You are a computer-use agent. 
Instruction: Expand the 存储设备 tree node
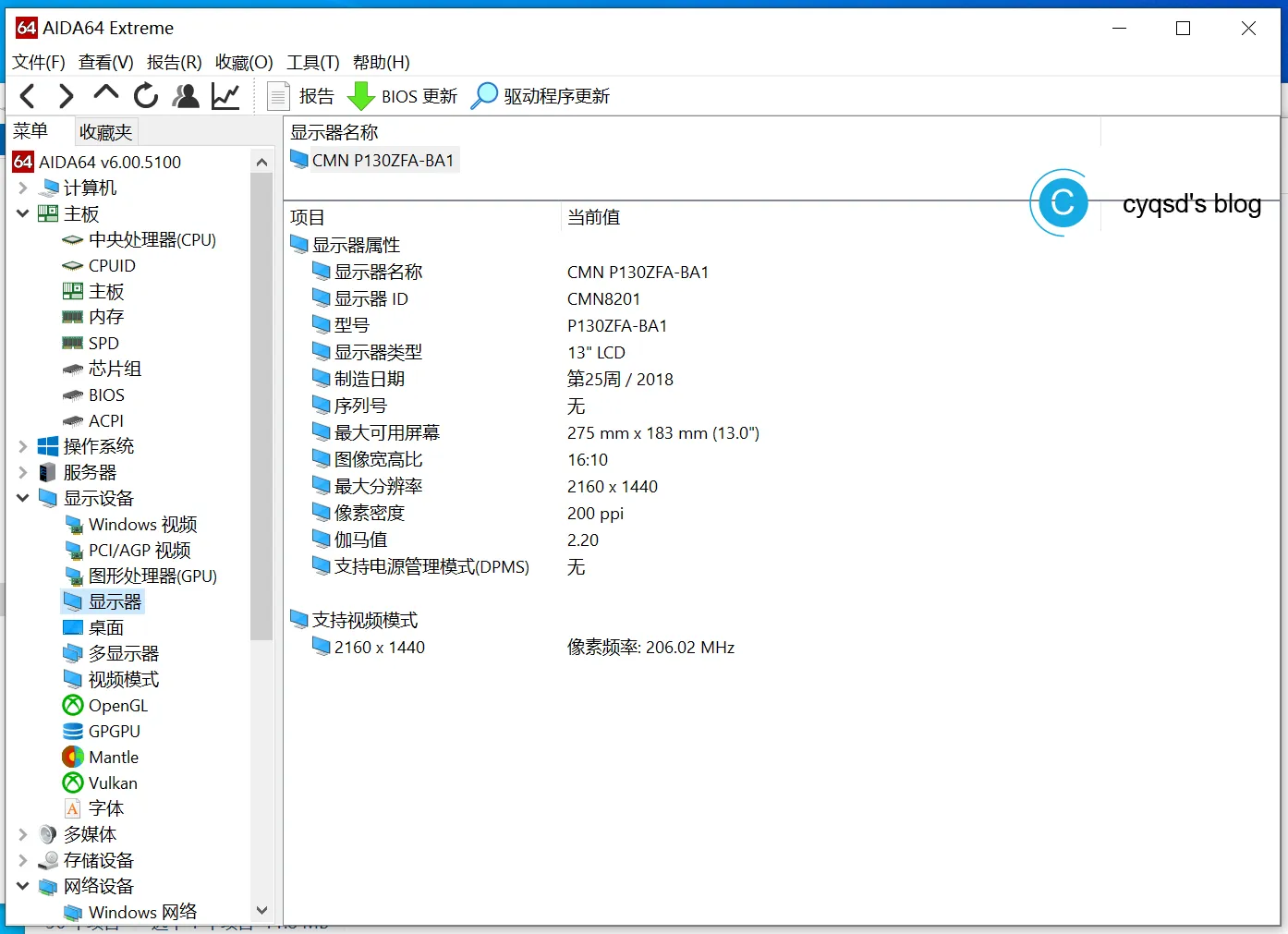tap(23, 861)
